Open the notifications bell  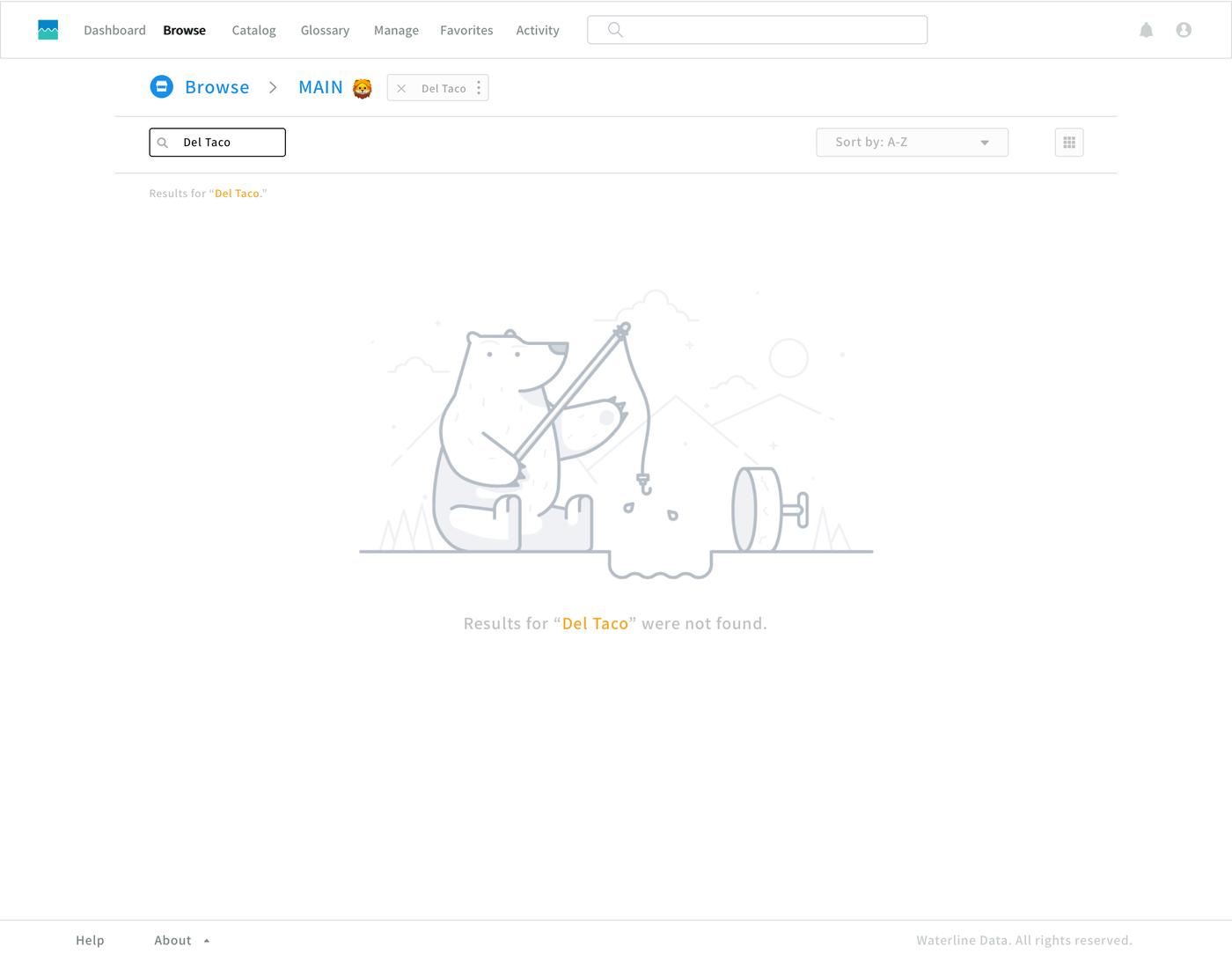[1146, 30]
